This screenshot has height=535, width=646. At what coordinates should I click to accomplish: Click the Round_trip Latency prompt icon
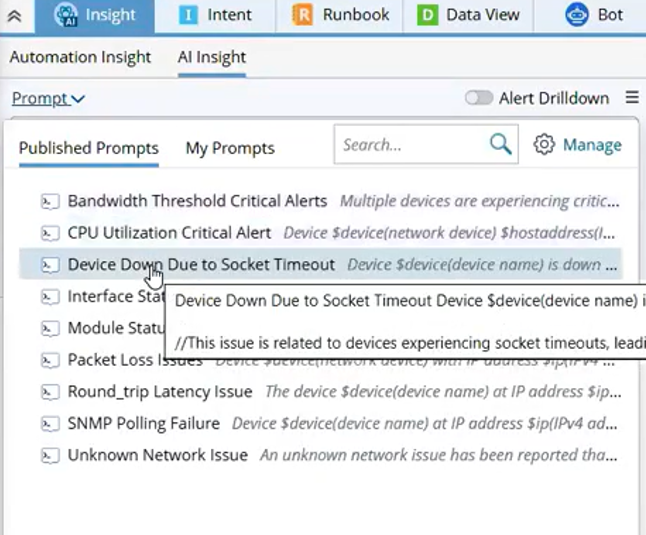pos(49,392)
